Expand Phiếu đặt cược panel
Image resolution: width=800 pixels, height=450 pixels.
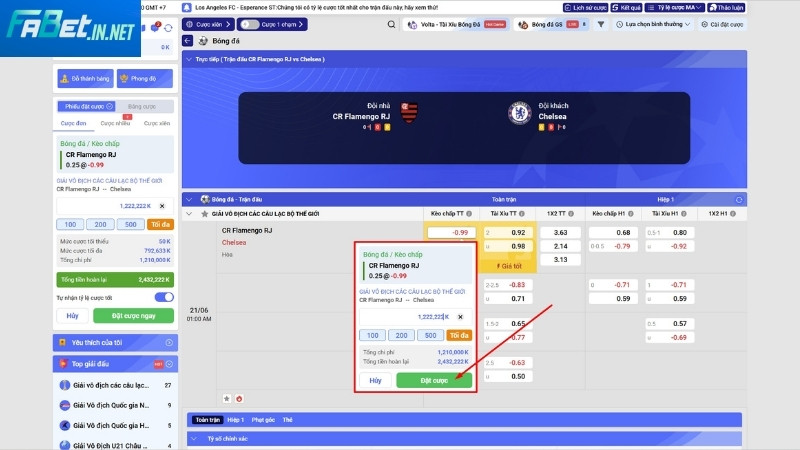tap(86, 107)
